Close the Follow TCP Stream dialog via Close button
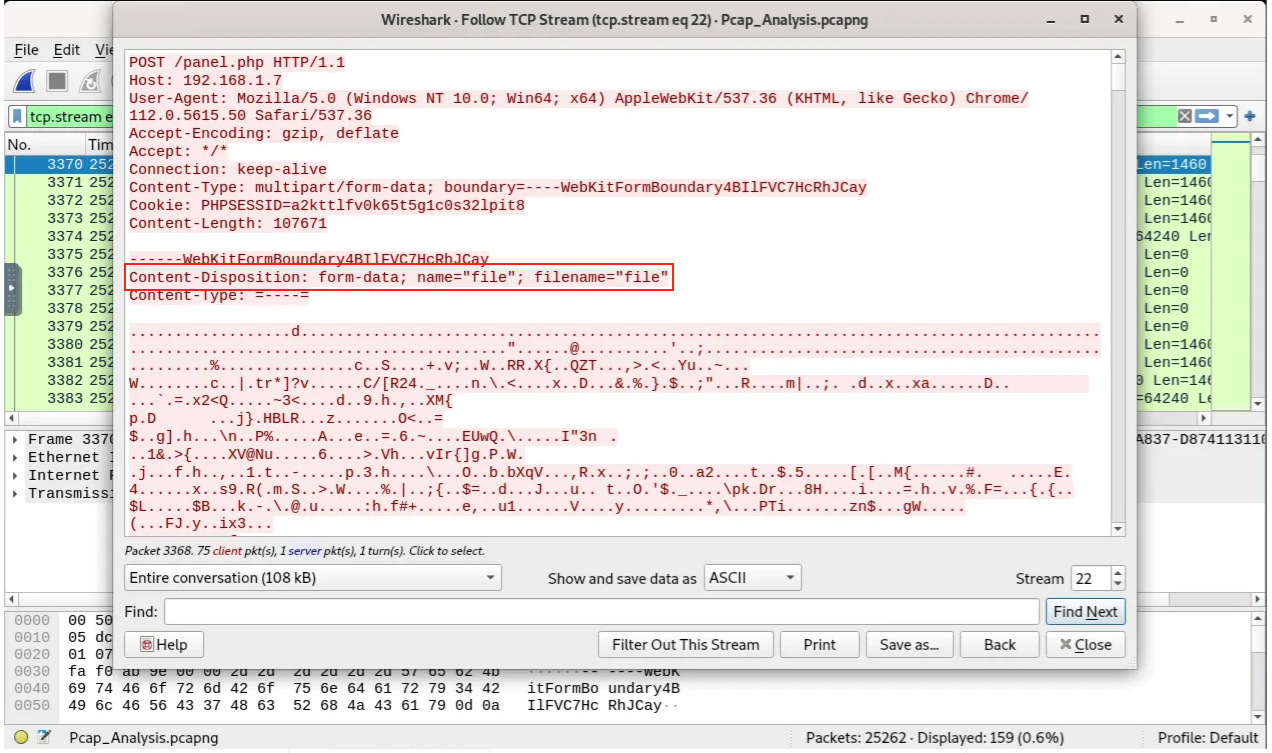 pos(1086,645)
